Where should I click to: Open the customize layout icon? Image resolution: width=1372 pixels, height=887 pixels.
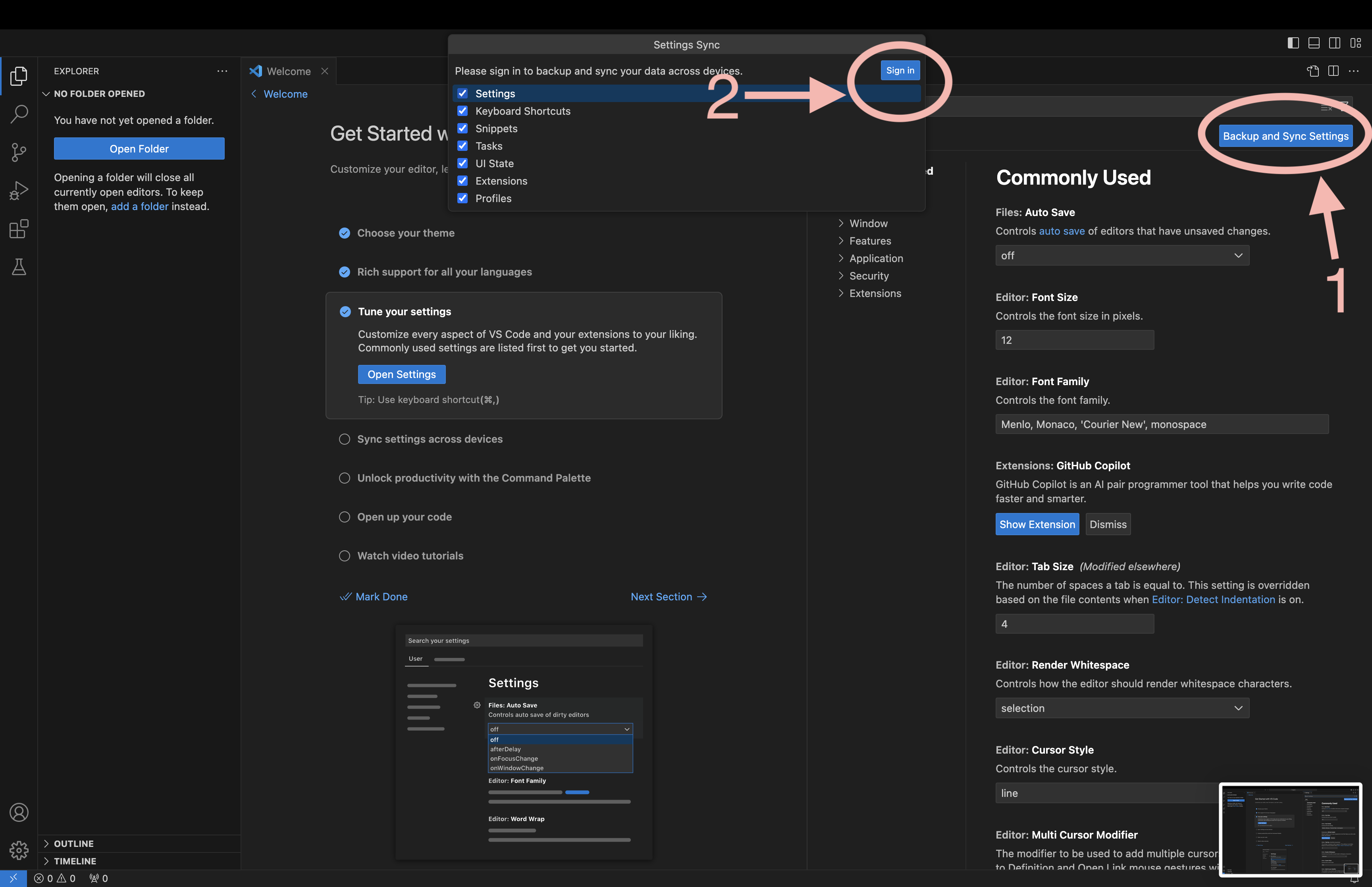[x=1356, y=43]
